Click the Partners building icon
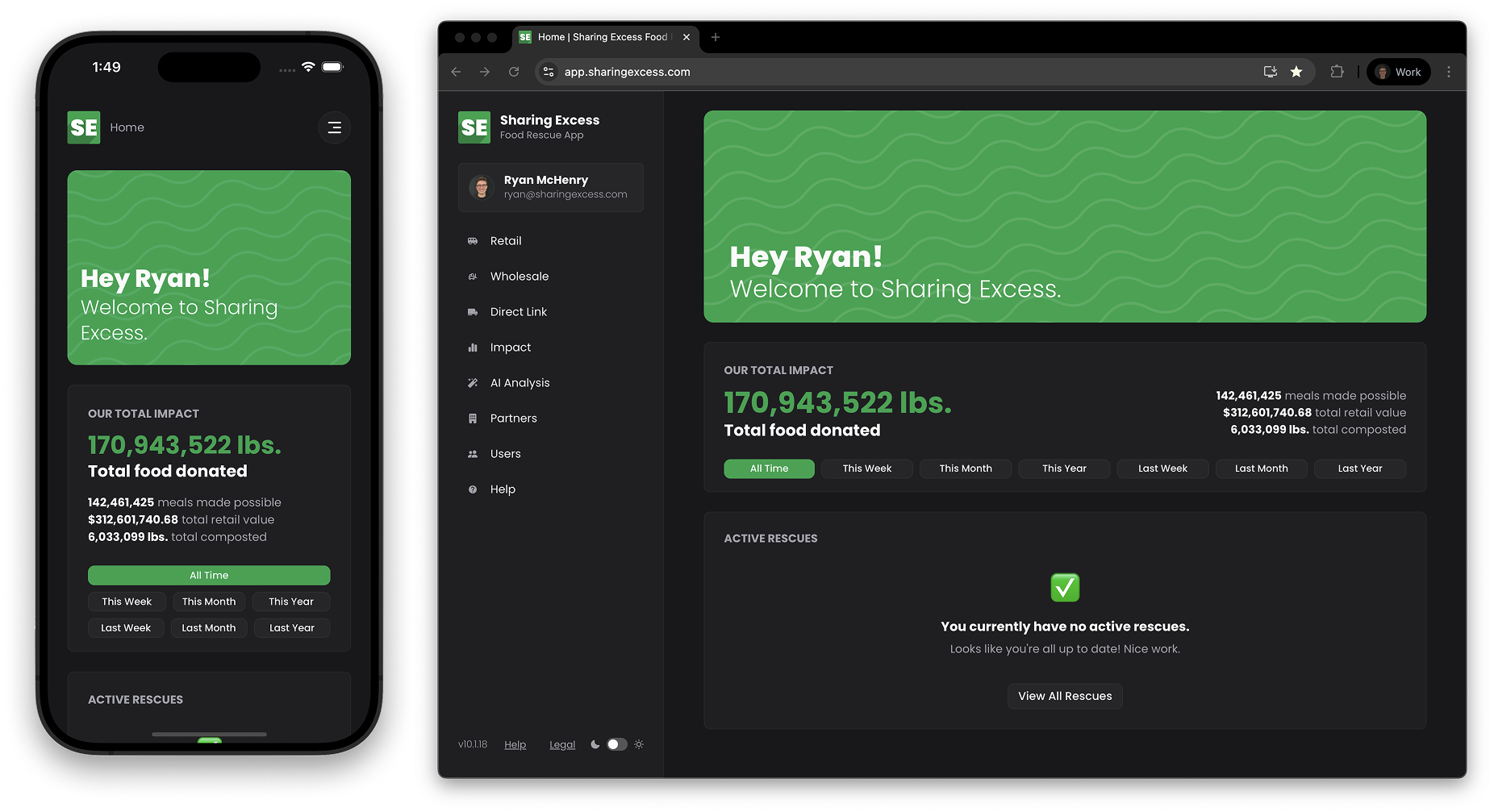The height and width of the screenshot is (812, 1494). tap(473, 418)
